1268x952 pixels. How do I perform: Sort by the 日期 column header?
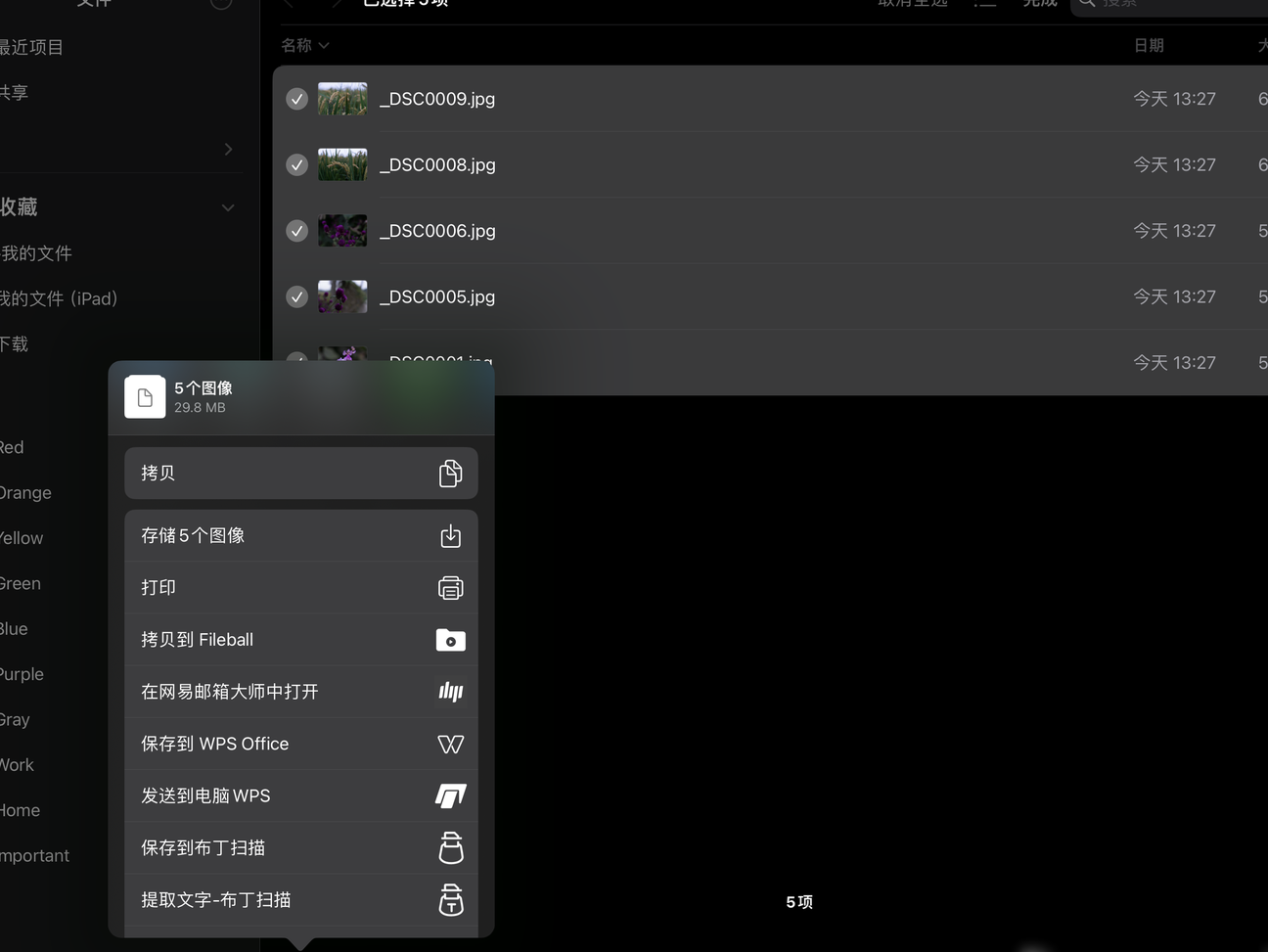pos(1149,45)
